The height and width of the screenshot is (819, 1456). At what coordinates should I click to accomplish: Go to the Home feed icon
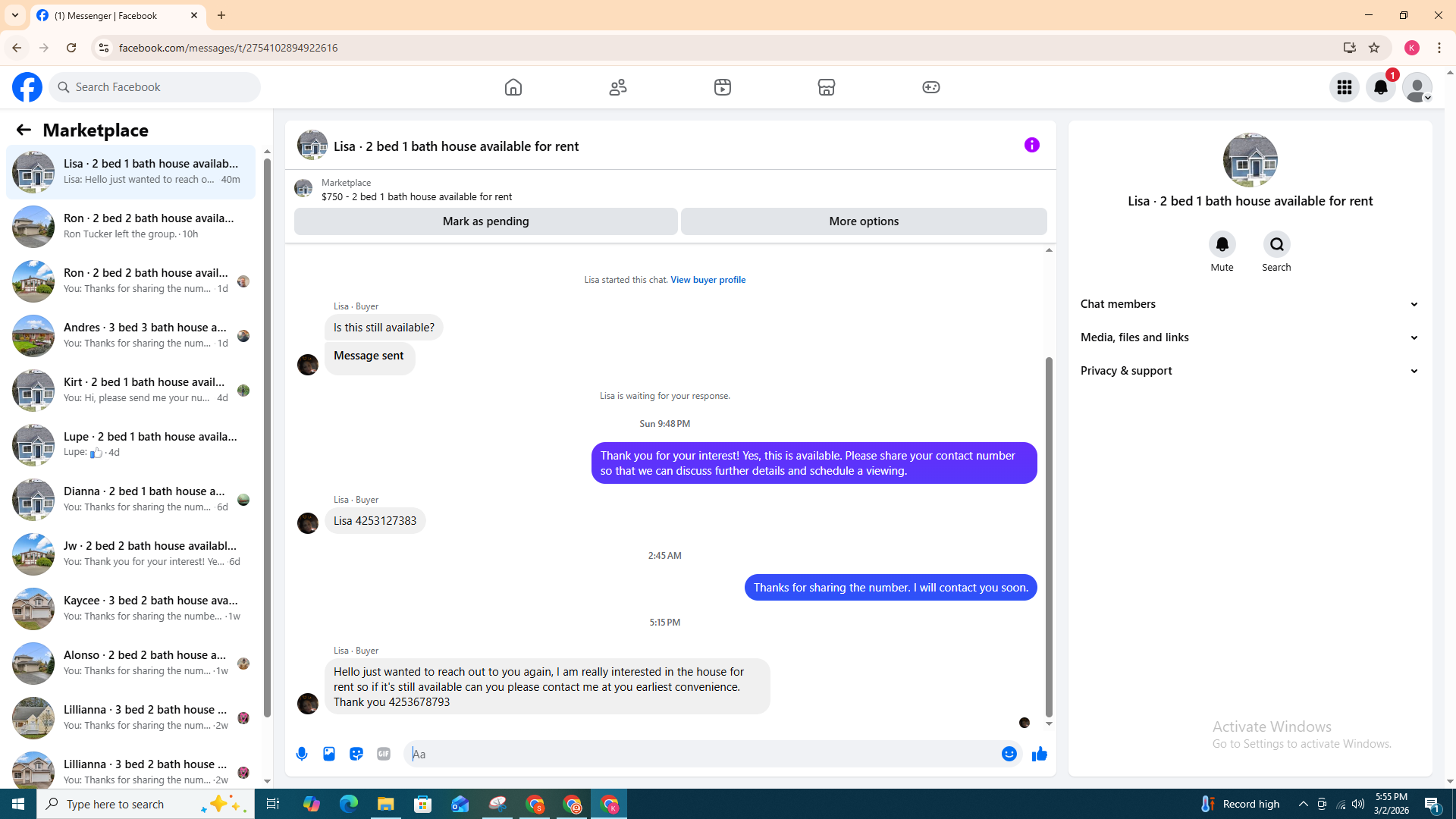pyautogui.click(x=513, y=87)
